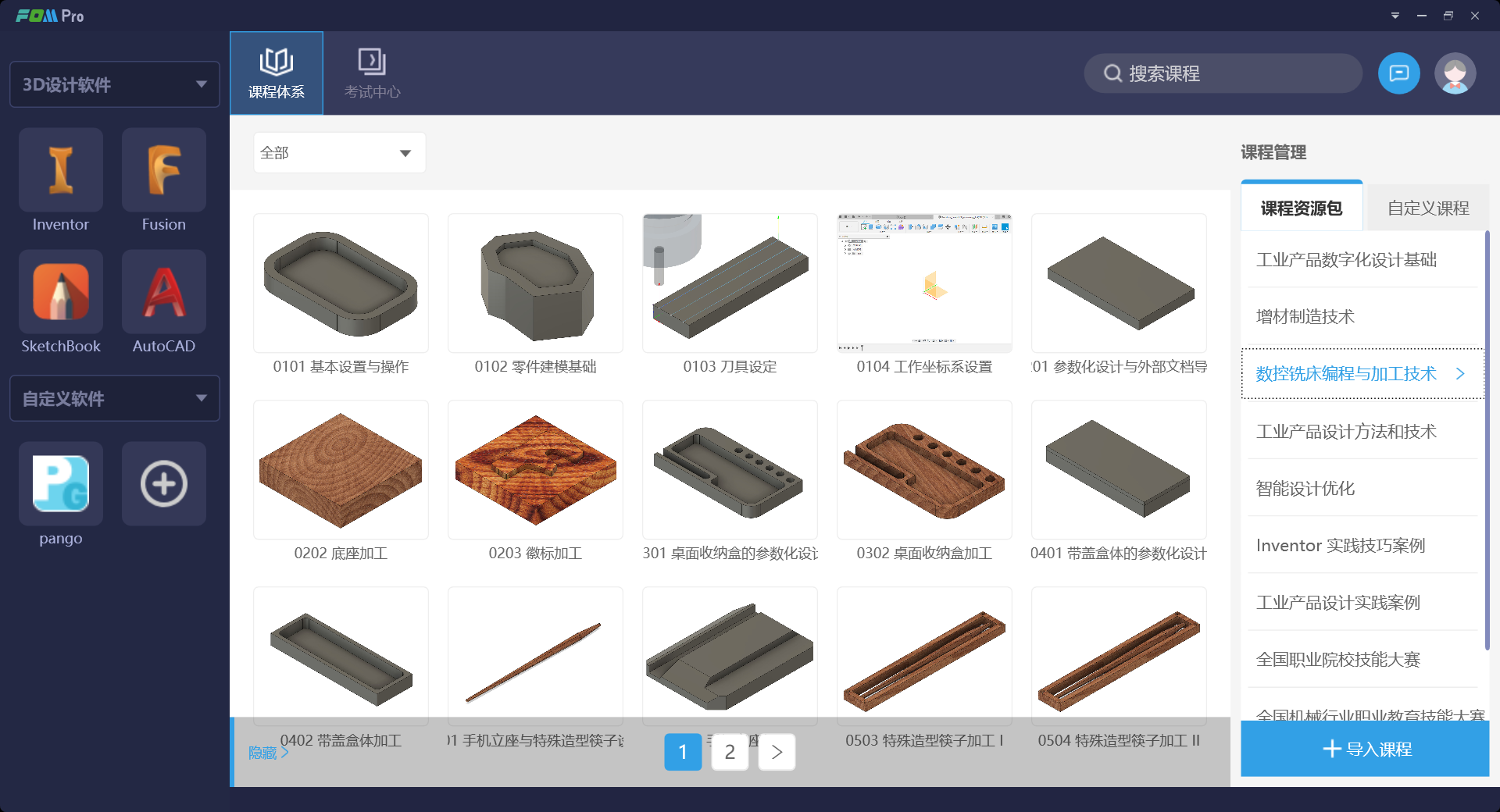This screenshot has height=812, width=1500.
Task: Select the 课程资源包 tab
Action: pyautogui.click(x=1302, y=208)
